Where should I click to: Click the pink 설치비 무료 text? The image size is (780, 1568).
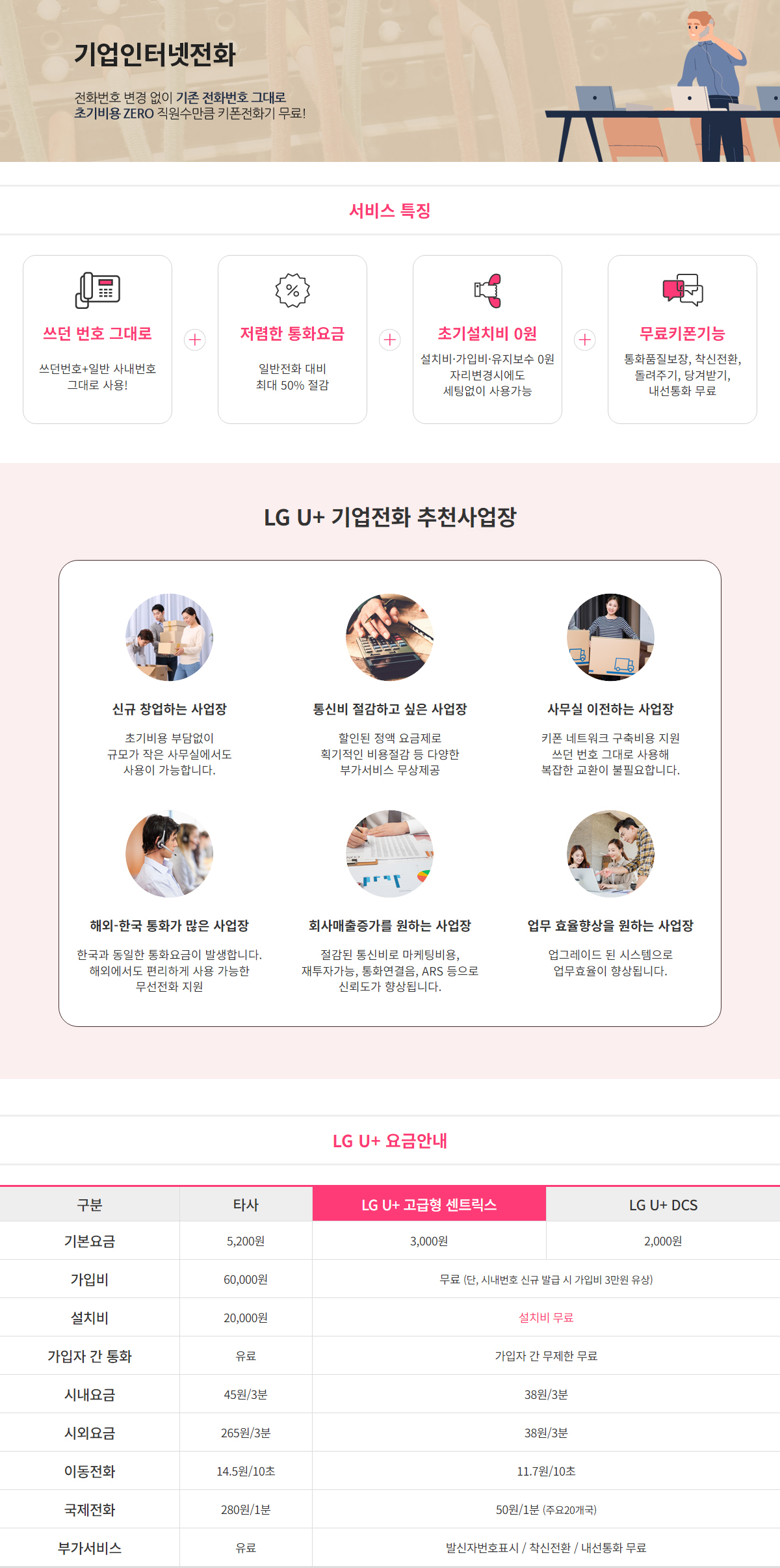[546, 1318]
